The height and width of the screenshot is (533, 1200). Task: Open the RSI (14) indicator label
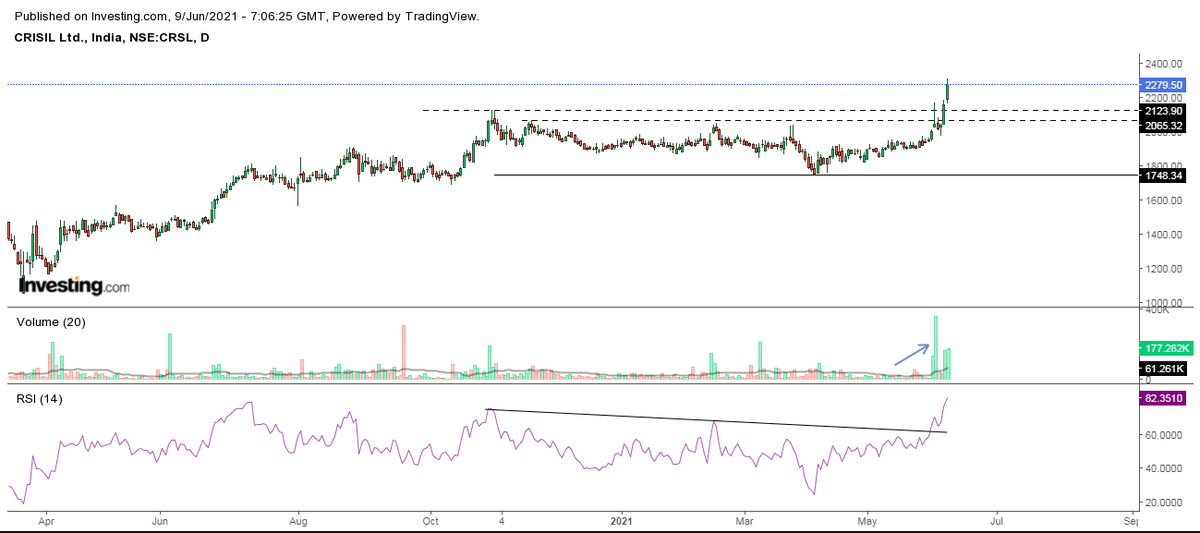41,400
